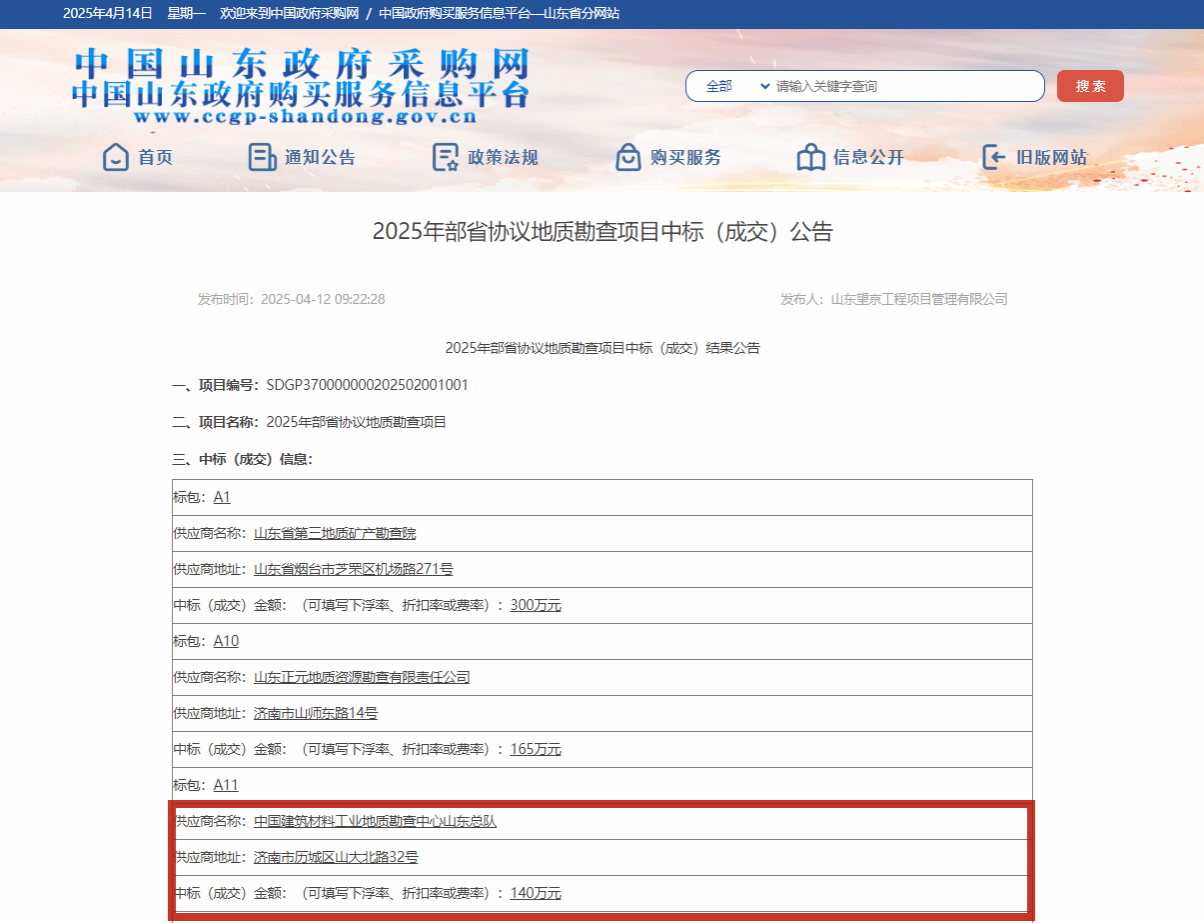This screenshot has width=1204, height=923.
Task: Click the underlined package number A11
Action: point(226,785)
